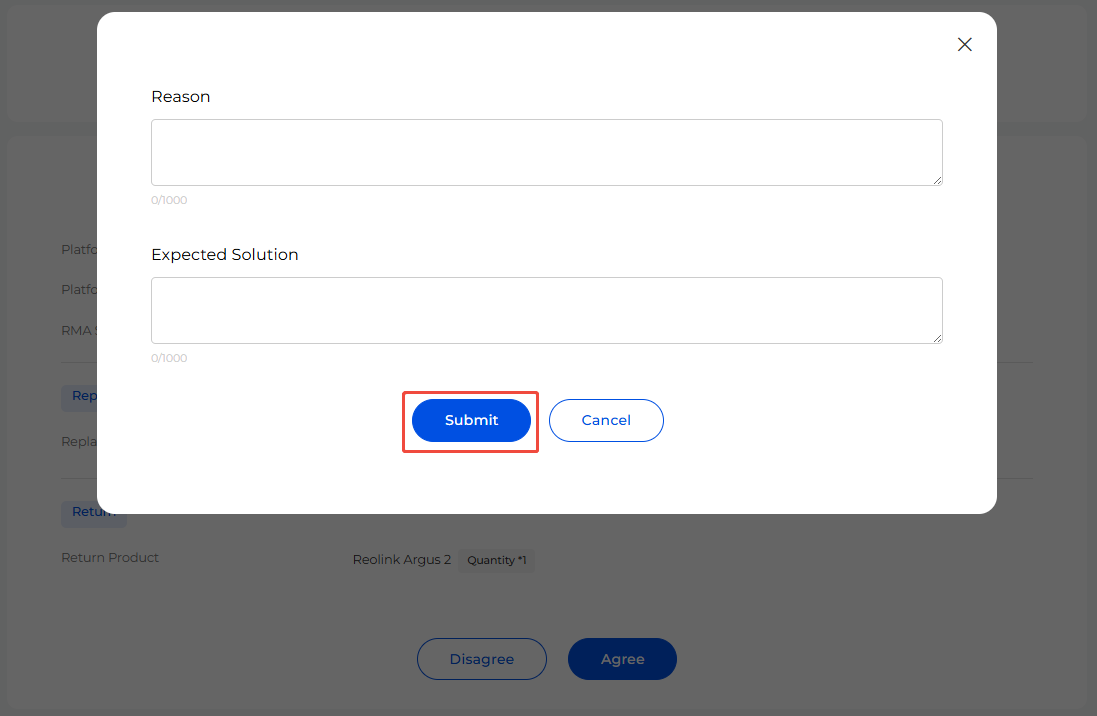The width and height of the screenshot is (1097, 716).
Task: Click the Reason field label
Action: tap(181, 97)
